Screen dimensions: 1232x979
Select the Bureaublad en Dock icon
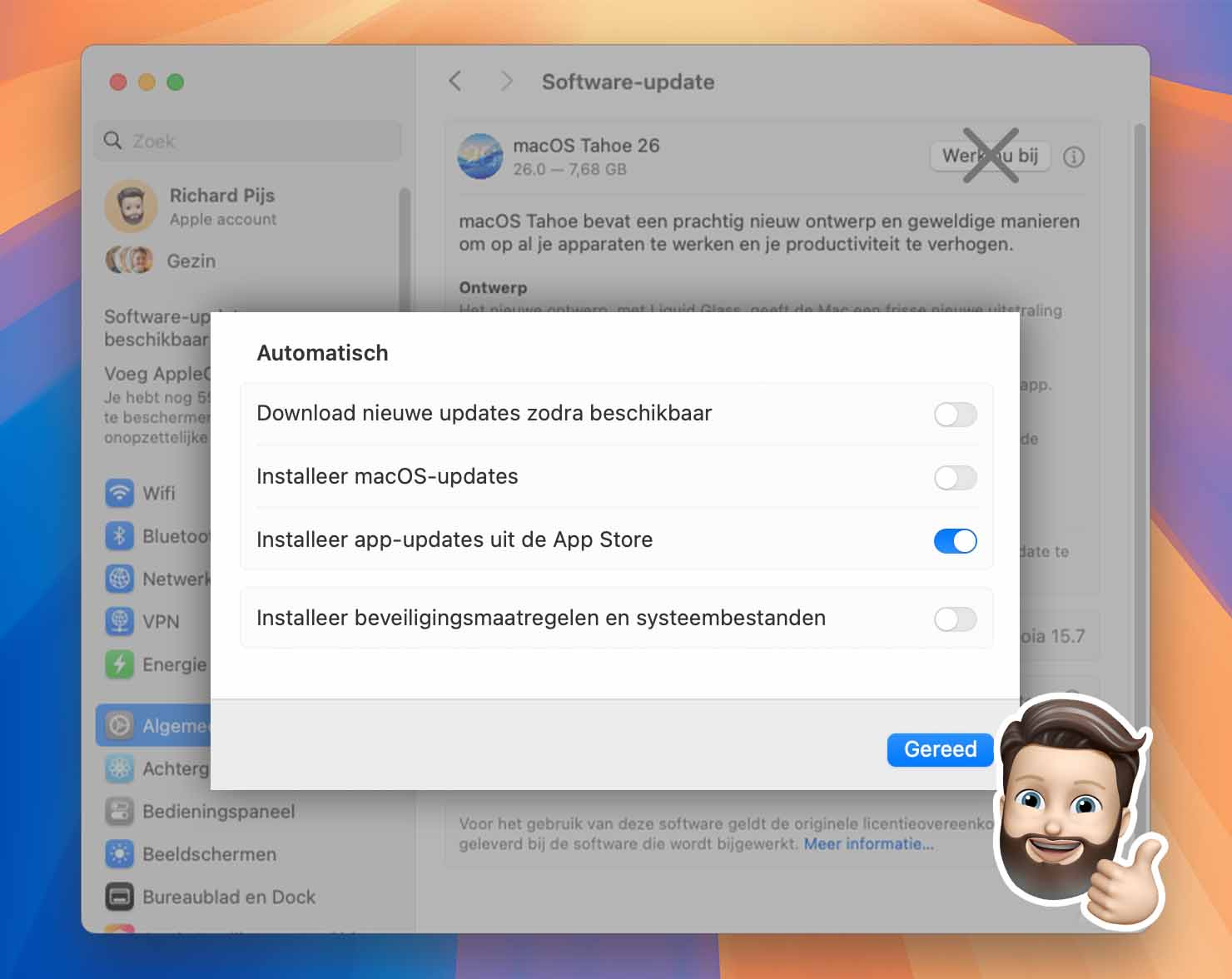click(120, 897)
